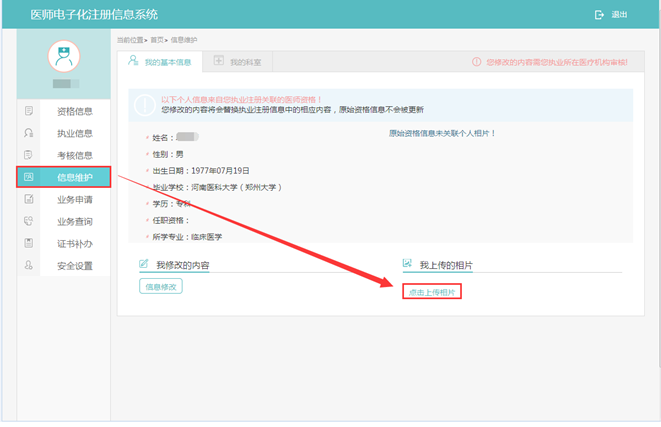Click the 资格信息 sidebar icon
The width and height of the screenshot is (661, 427).
pyautogui.click(x=29, y=111)
